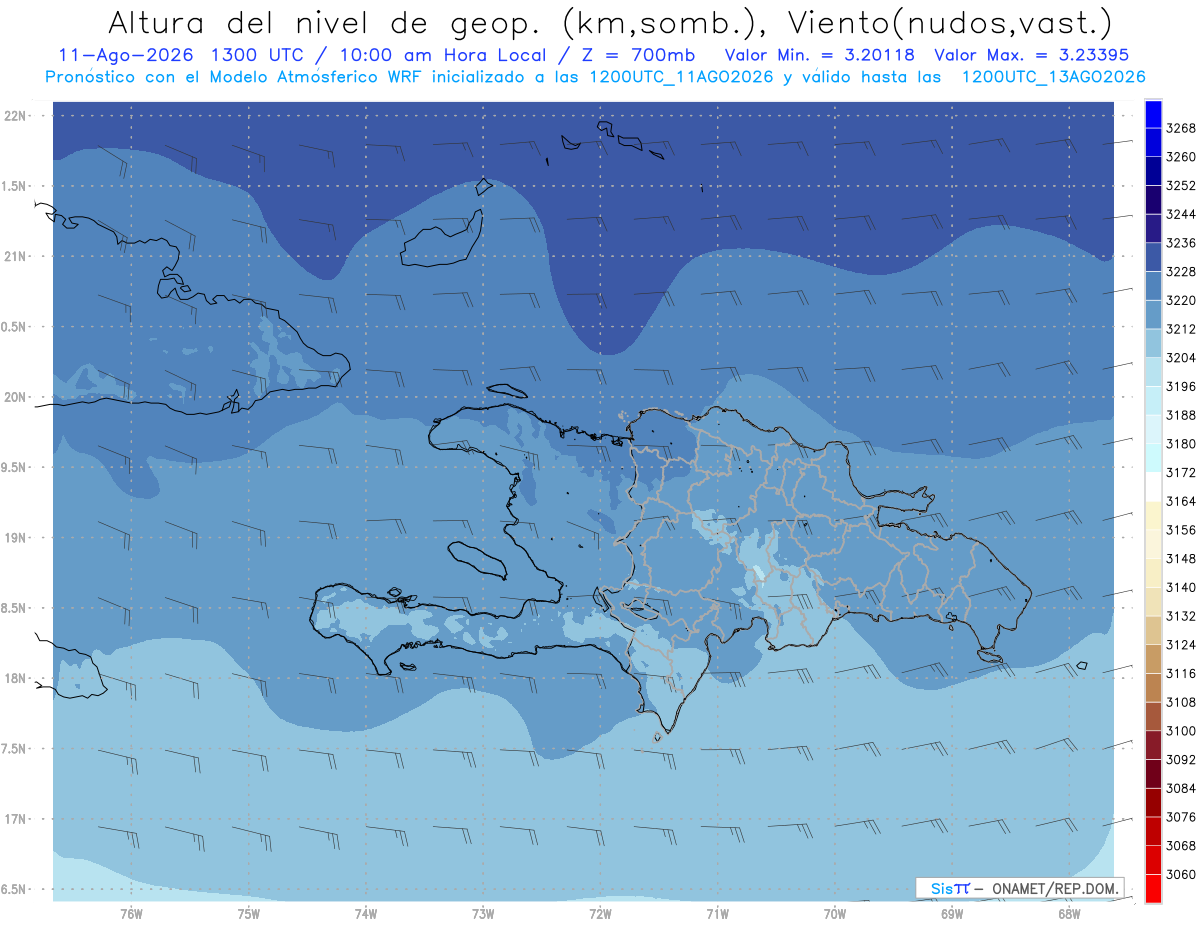This screenshot has height=927, width=1200.
Task: Click the 3236 colorbar value
Action: 1181,243
